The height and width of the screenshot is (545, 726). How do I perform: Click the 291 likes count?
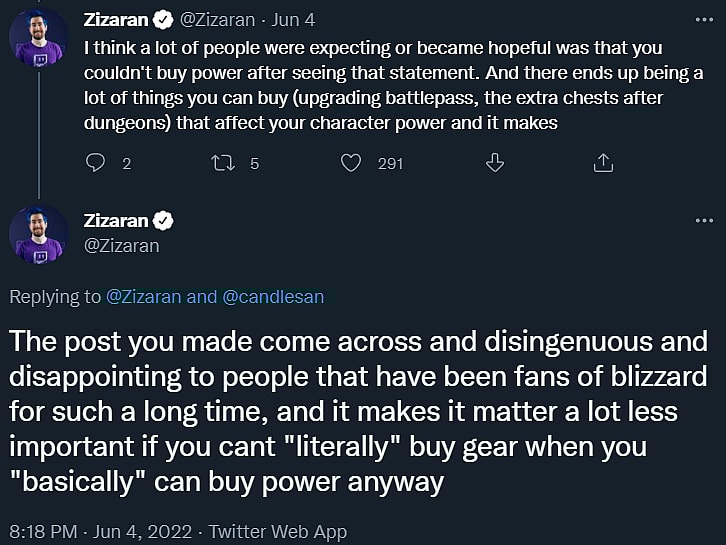point(390,163)
